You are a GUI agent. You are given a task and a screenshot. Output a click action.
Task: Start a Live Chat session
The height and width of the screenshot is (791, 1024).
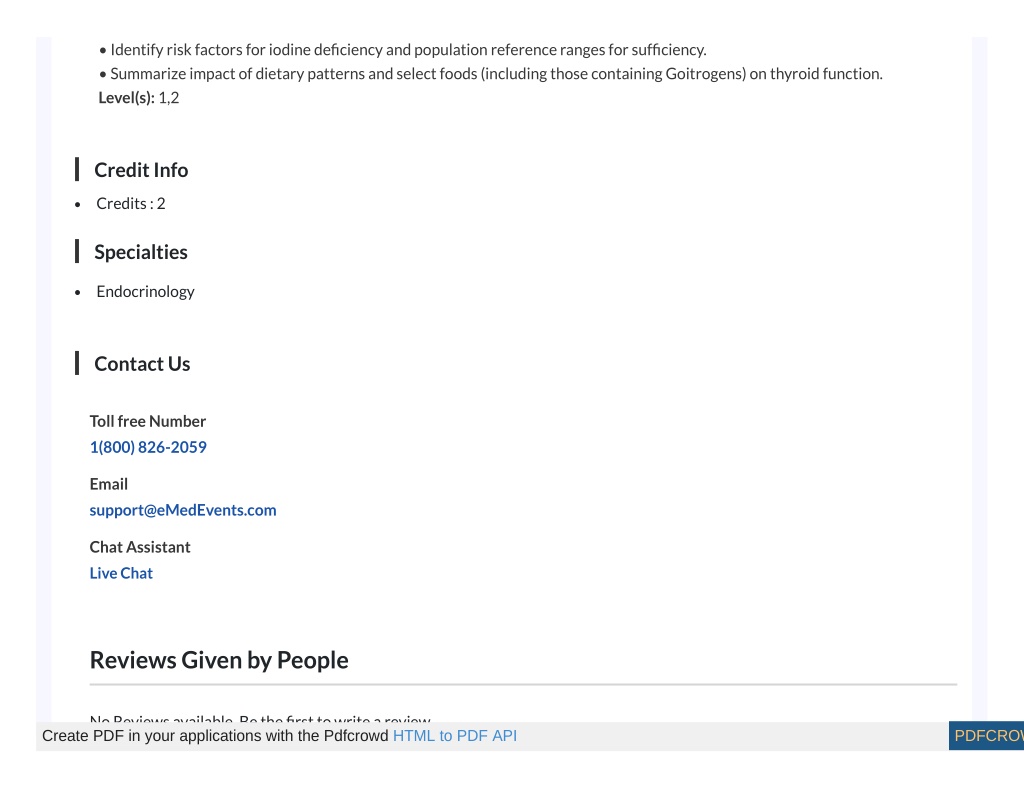point(121,573)
